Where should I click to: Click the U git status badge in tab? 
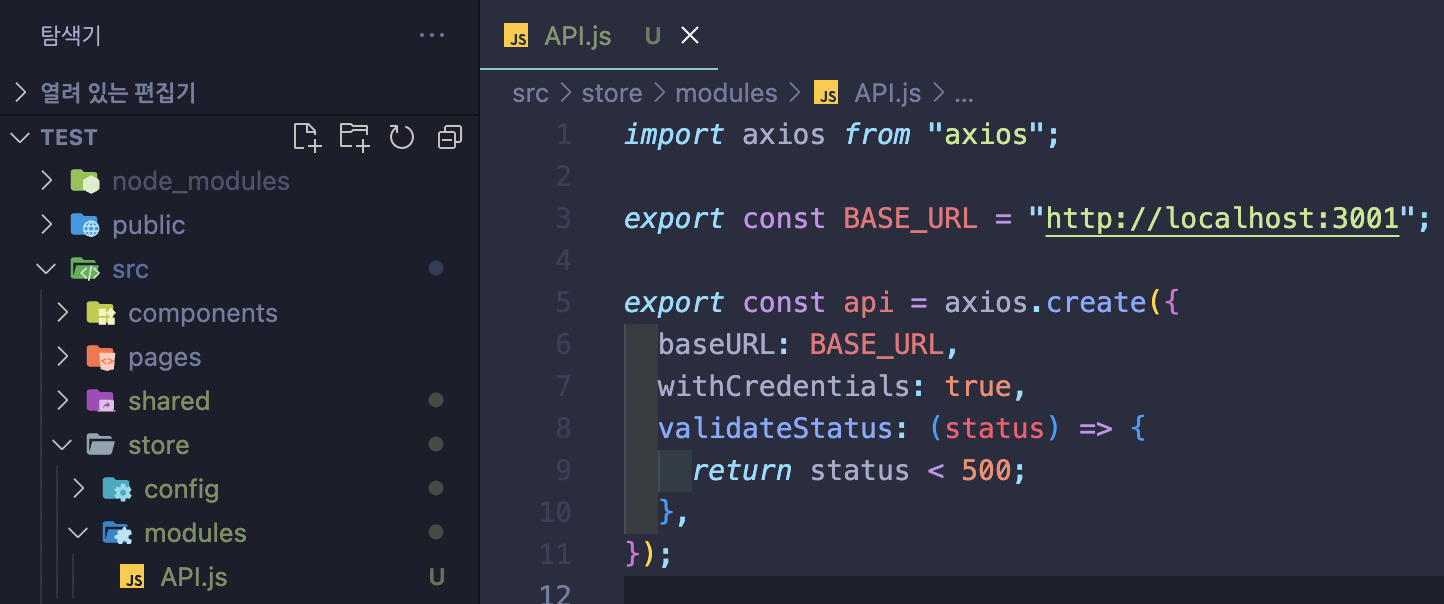pyautogui.click(x=653, y=37)
